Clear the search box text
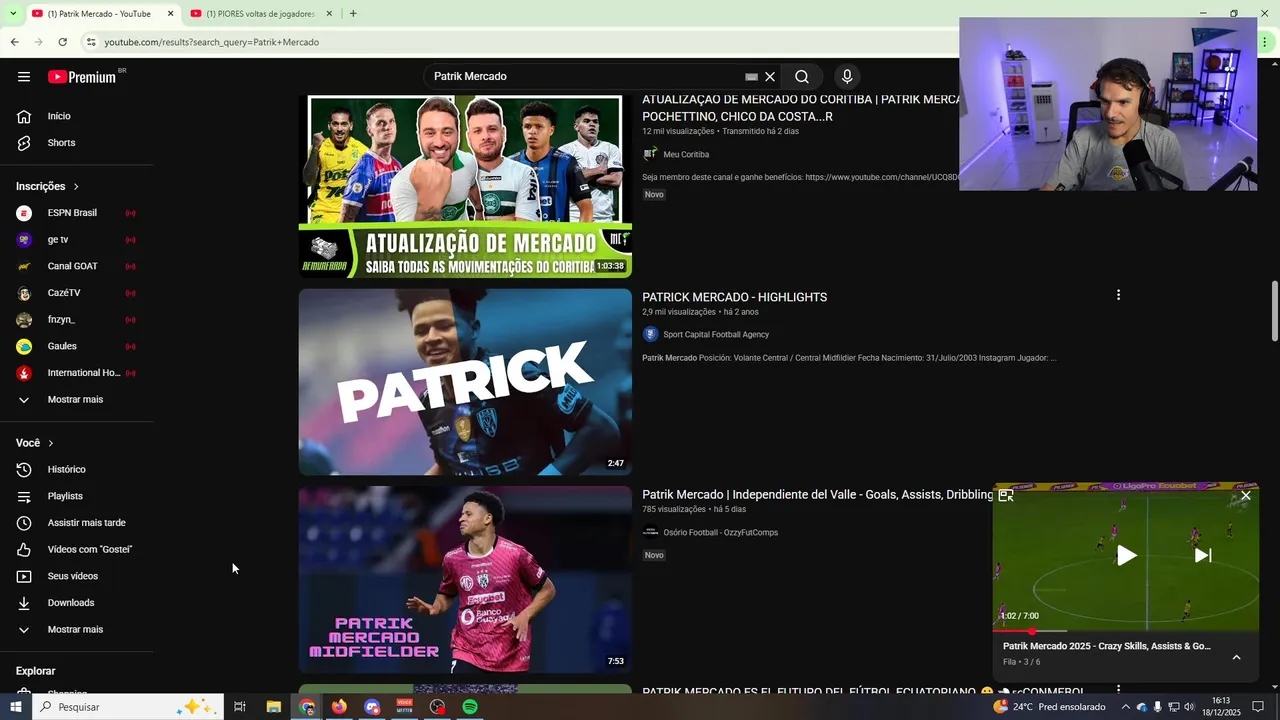Viewport: 1280px width, 720px height. coord(770,77)
